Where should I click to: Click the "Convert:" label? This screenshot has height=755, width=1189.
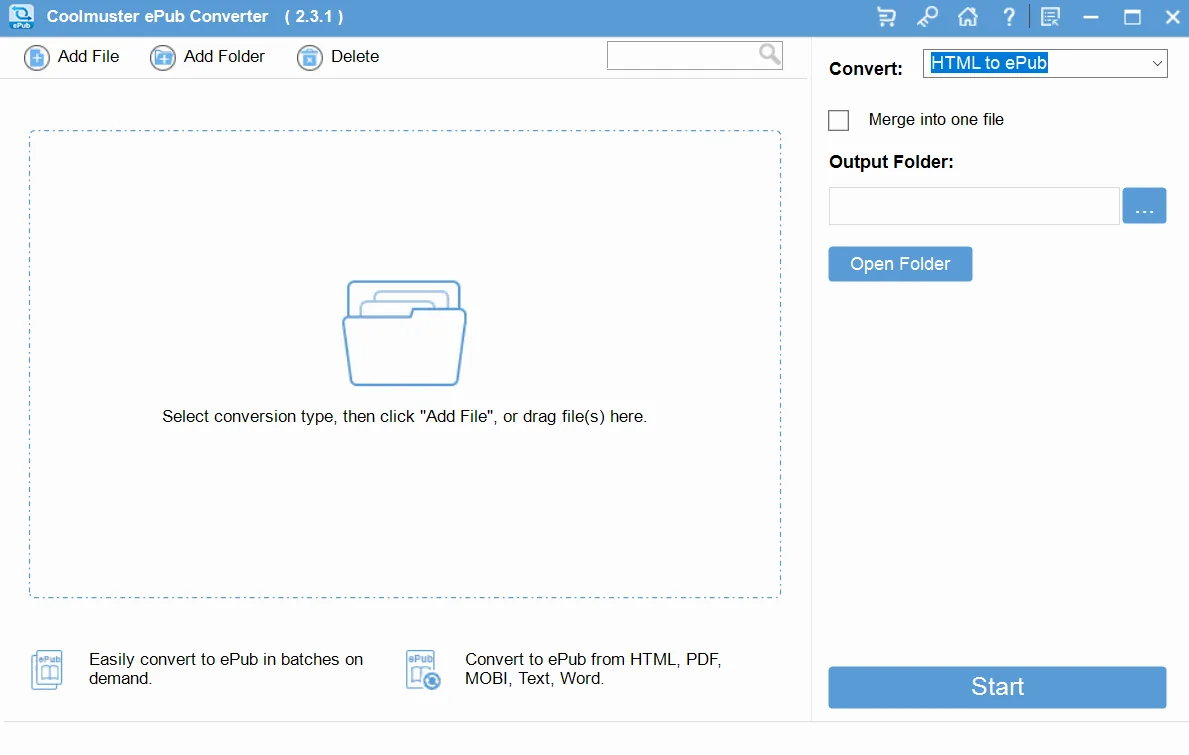point(866,69)
